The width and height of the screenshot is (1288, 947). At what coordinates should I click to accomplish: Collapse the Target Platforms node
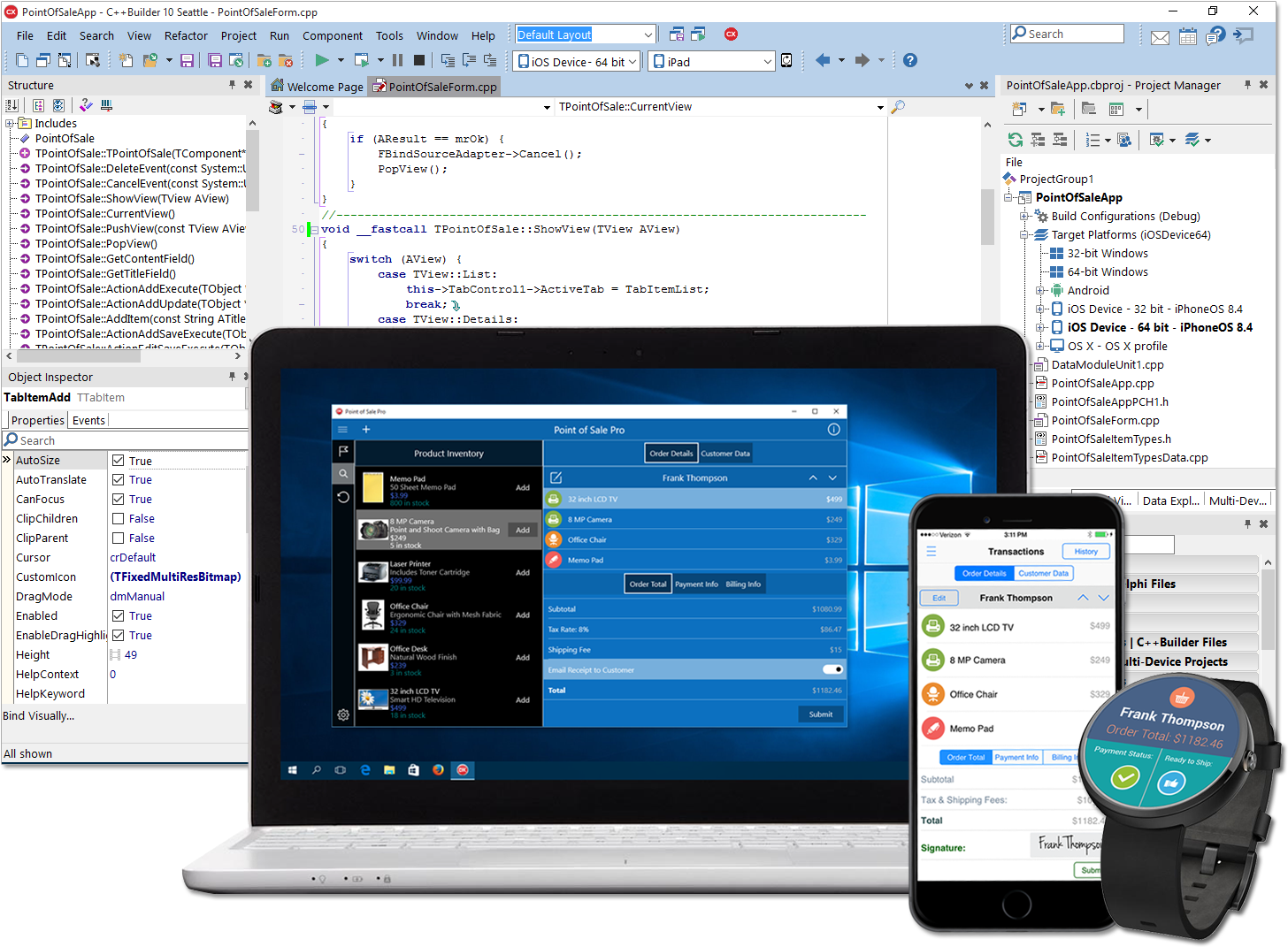pyautogui.click(x=1024, y=234)
